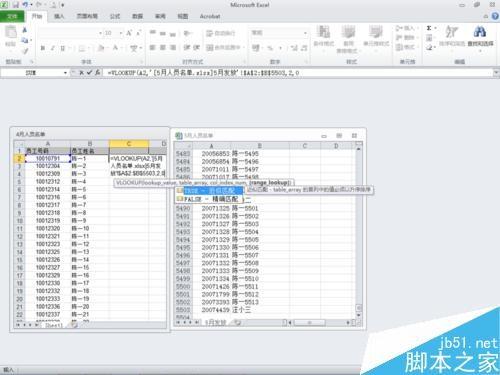Click the horizontal scrollbar in right workbook
500x375 pixels.
(309, 322)
